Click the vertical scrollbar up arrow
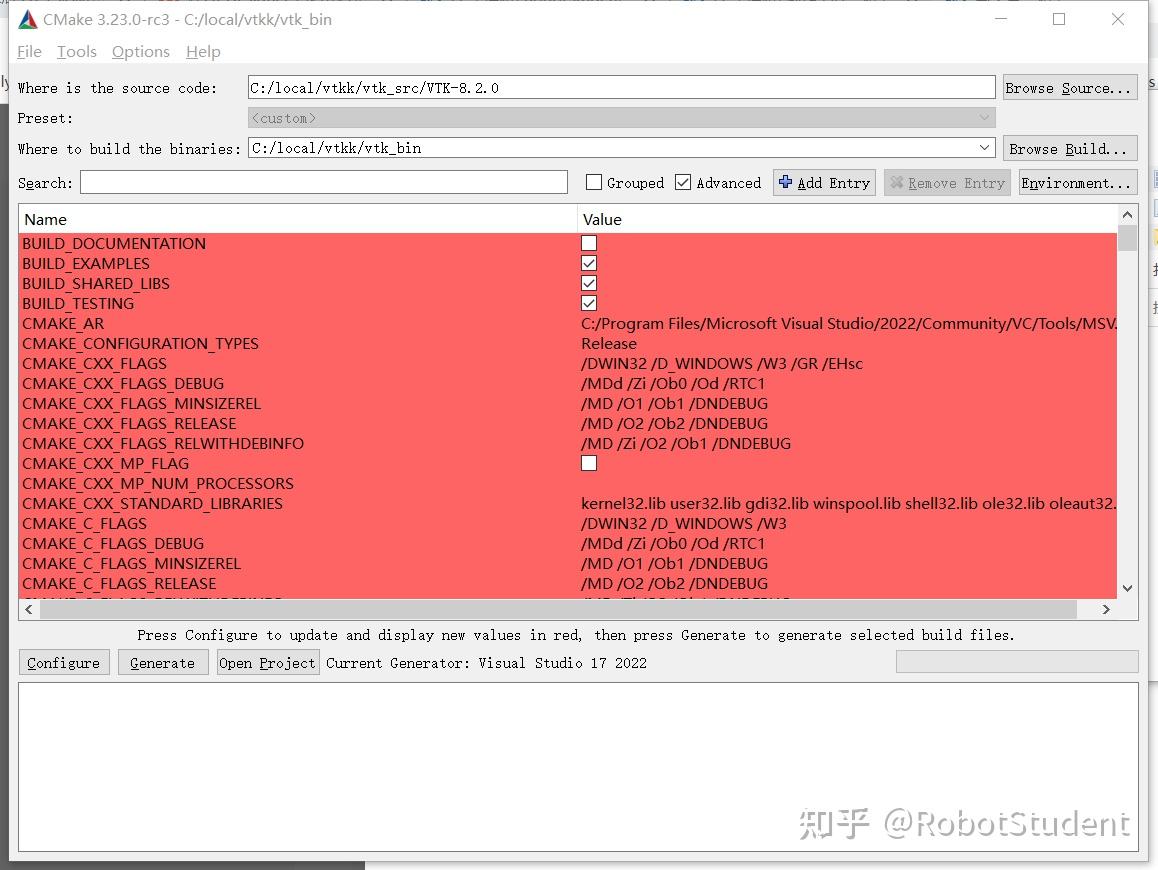 [1127, 213]
